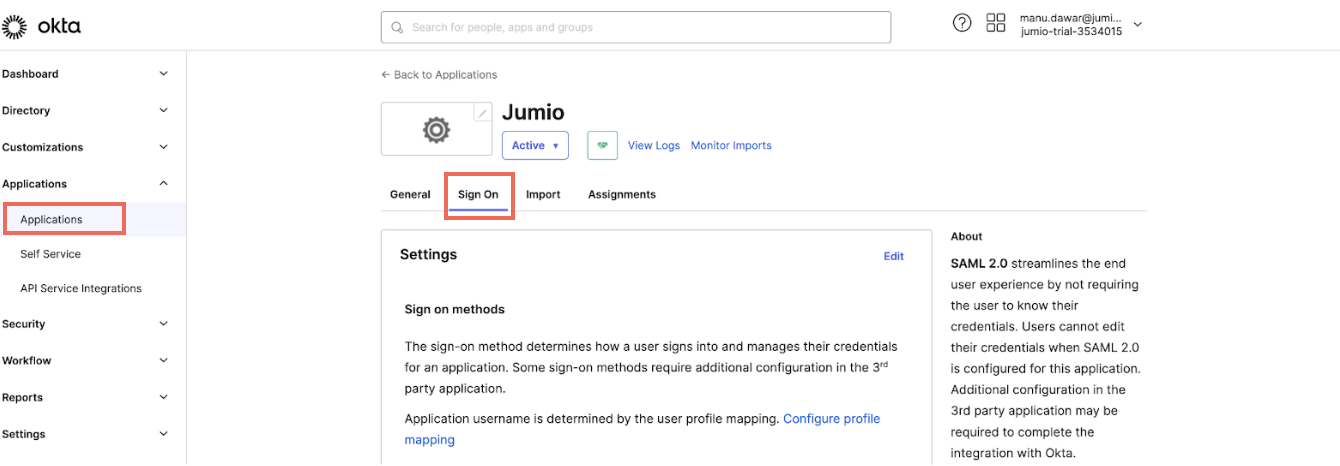Open the help question mark icon
This screenshot has width=1340, height=466.
click(962, 24)
